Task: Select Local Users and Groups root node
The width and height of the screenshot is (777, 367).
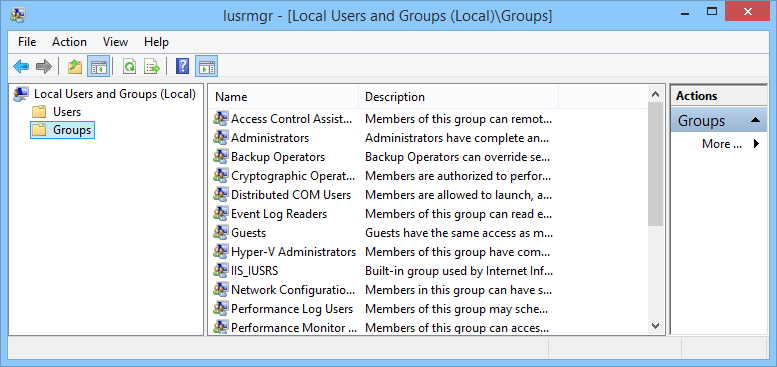Action: [x=115, y=94]
